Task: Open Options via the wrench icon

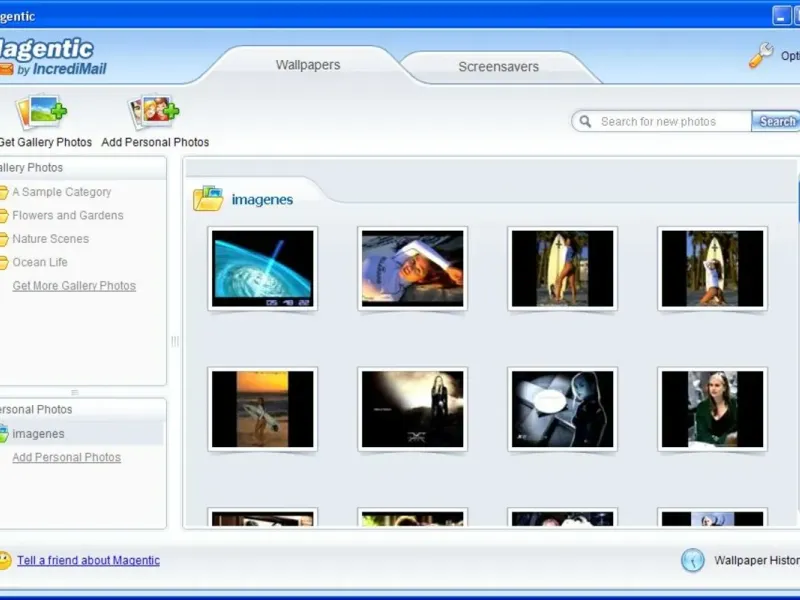Action: [761, 55]
